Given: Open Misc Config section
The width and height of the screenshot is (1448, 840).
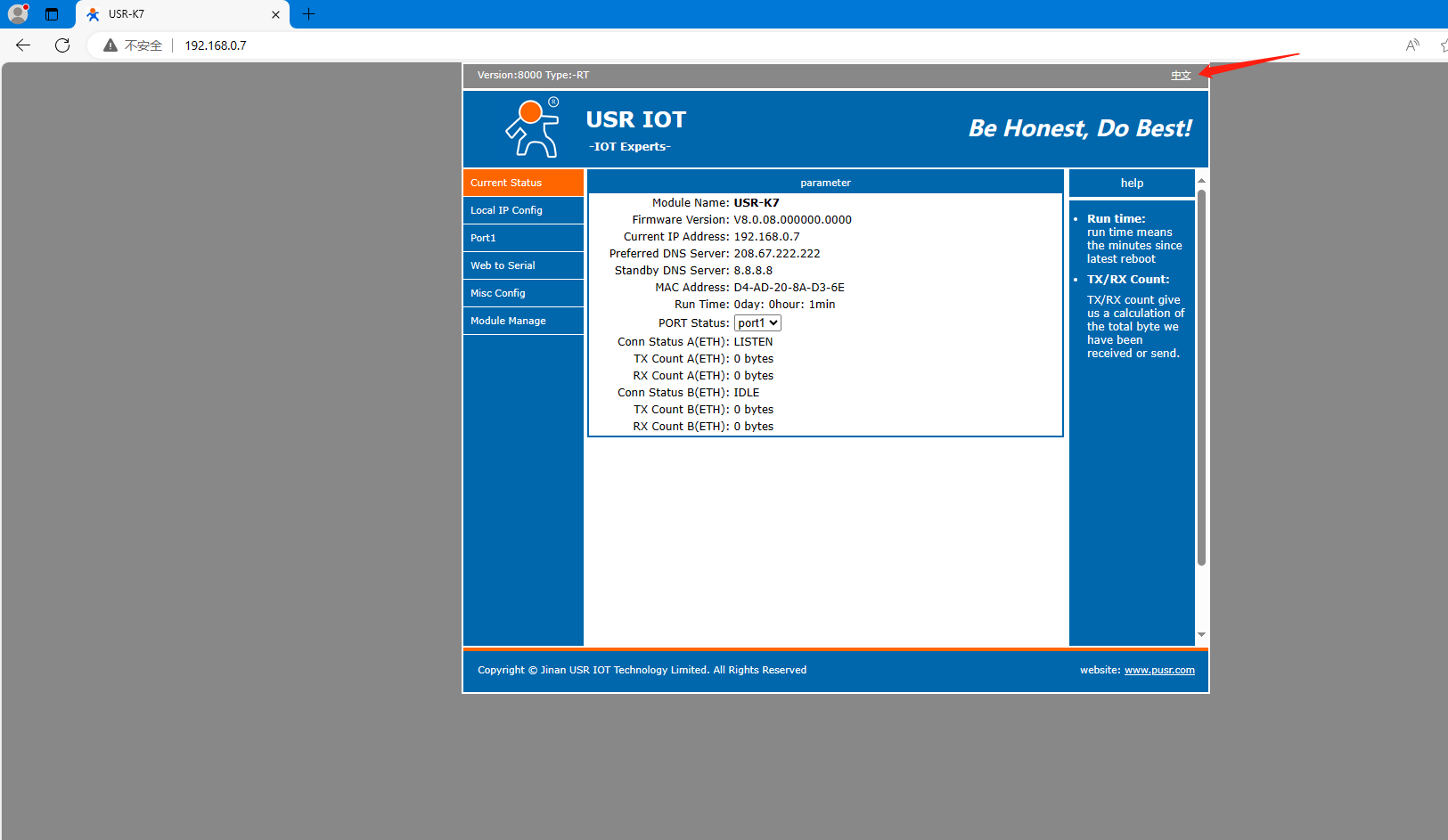Looking at the screenshot, I should pos(523,293).
